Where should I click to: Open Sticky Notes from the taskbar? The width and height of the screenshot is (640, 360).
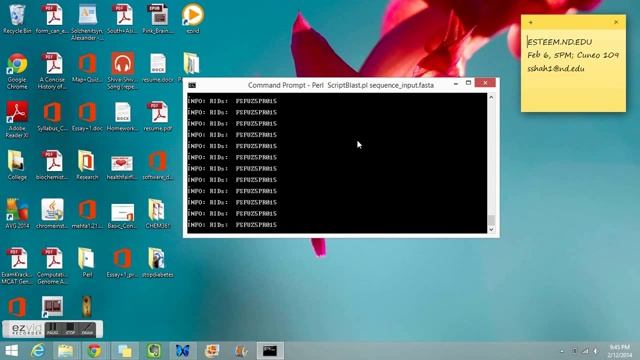click(124, 351)
